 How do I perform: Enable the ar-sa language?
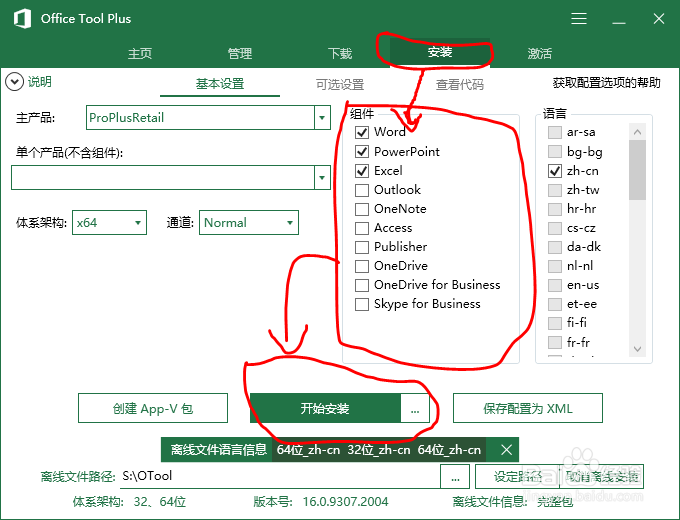[555, 132]
